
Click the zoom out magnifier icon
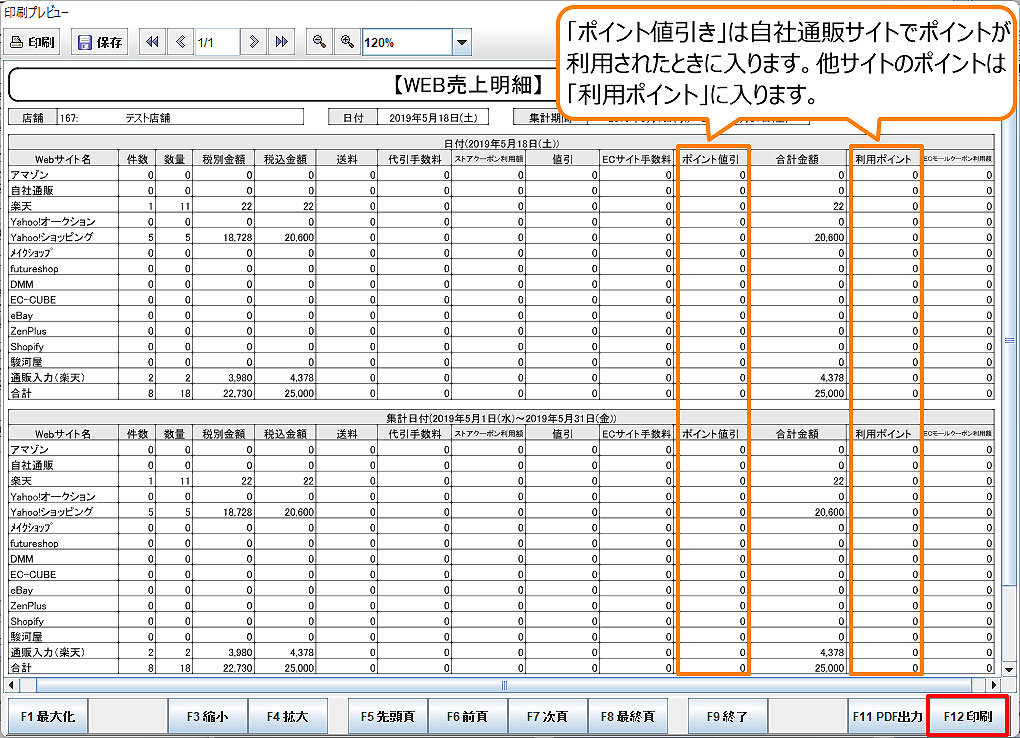tap(319, 42)
